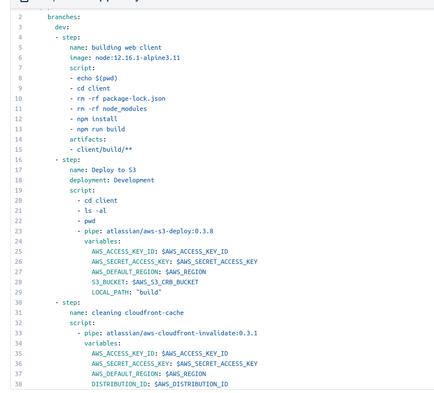
Task: Click 'name: building web client' line
Action: (115, 48)
